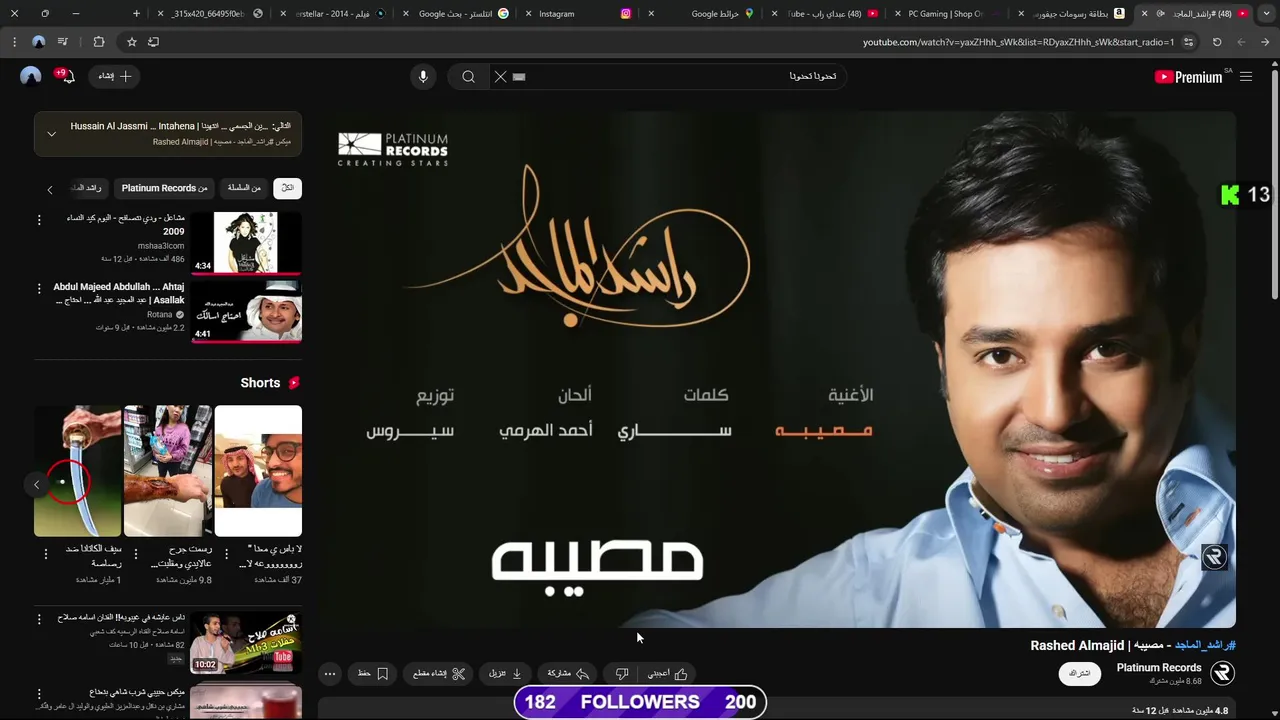The height and width of the screenshot is (720, 1280).
Task: Show more filter chips with arrow
Action: coord(50,189)
